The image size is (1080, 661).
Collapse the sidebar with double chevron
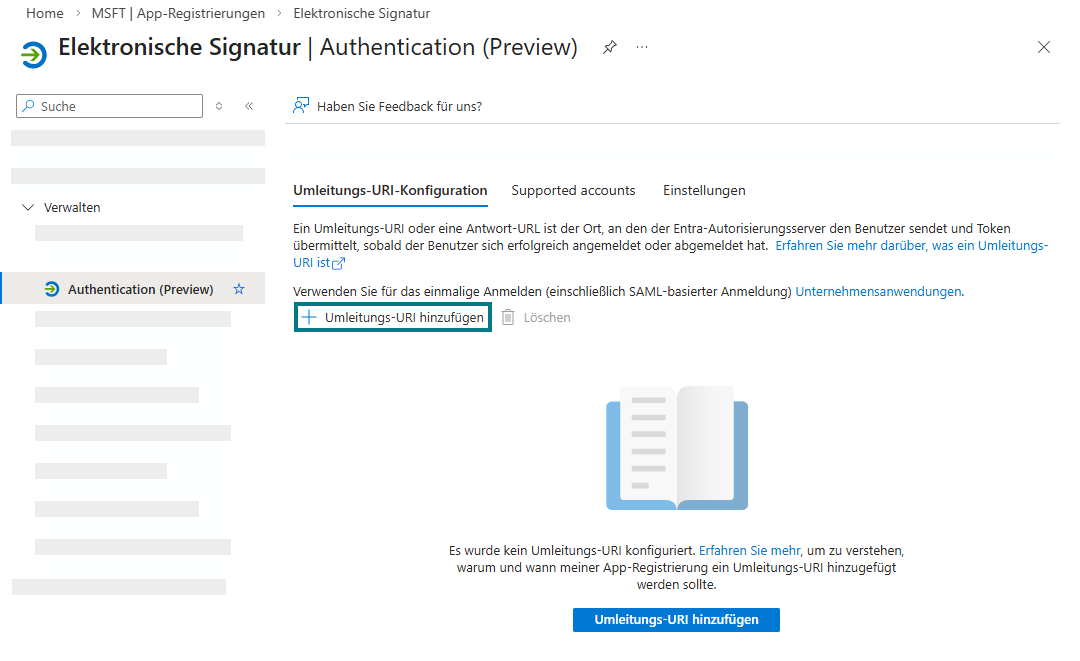[x=249, y=106]
